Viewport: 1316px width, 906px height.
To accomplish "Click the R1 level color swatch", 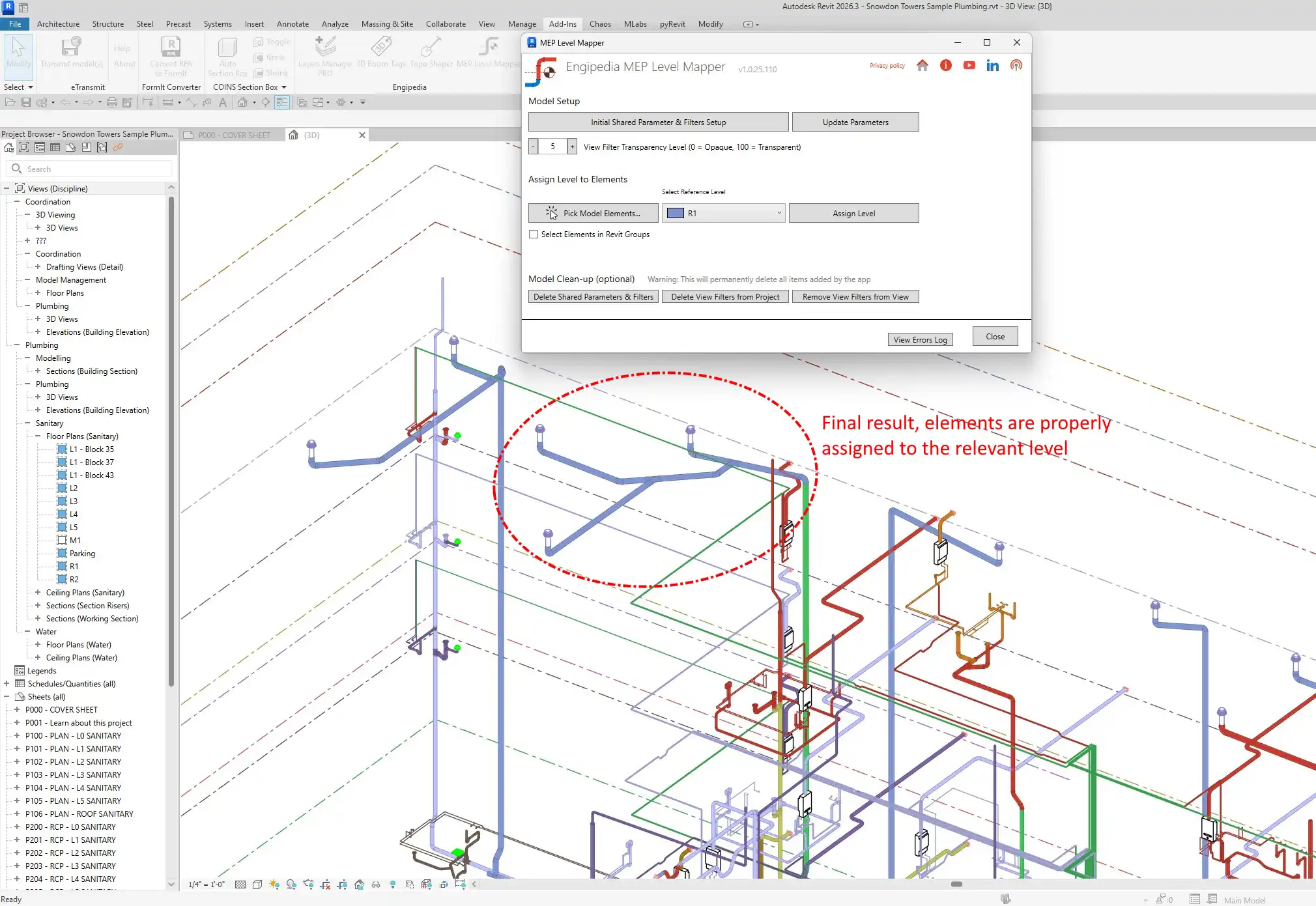I will [676, 213].
